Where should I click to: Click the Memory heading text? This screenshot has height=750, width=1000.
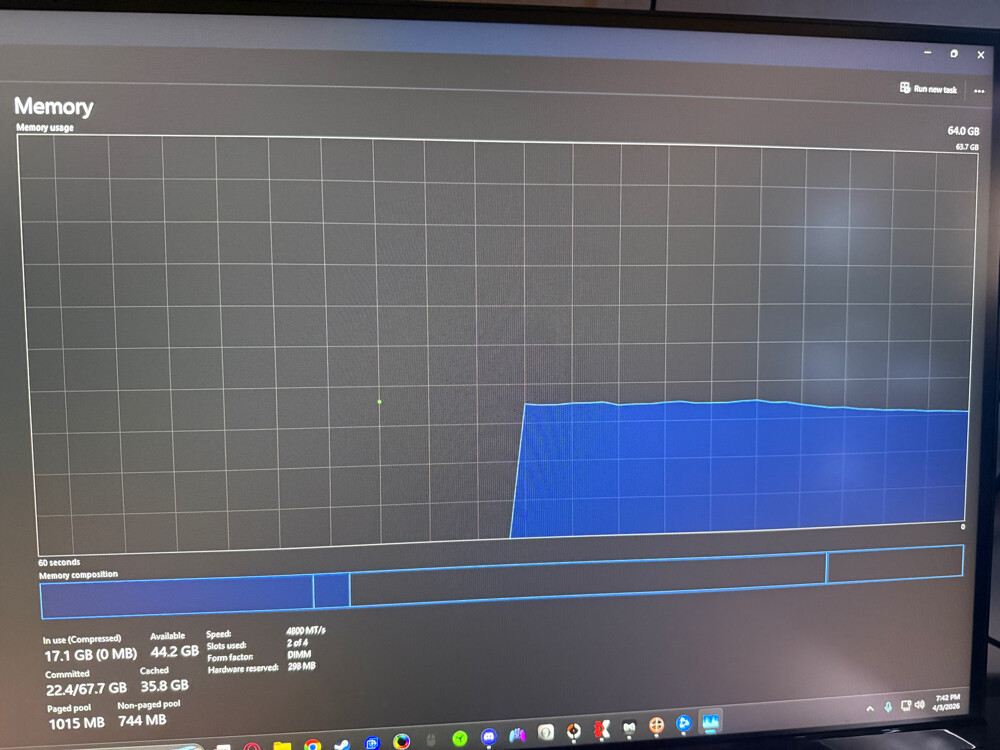pyautogui.click(x=54, y=107)
